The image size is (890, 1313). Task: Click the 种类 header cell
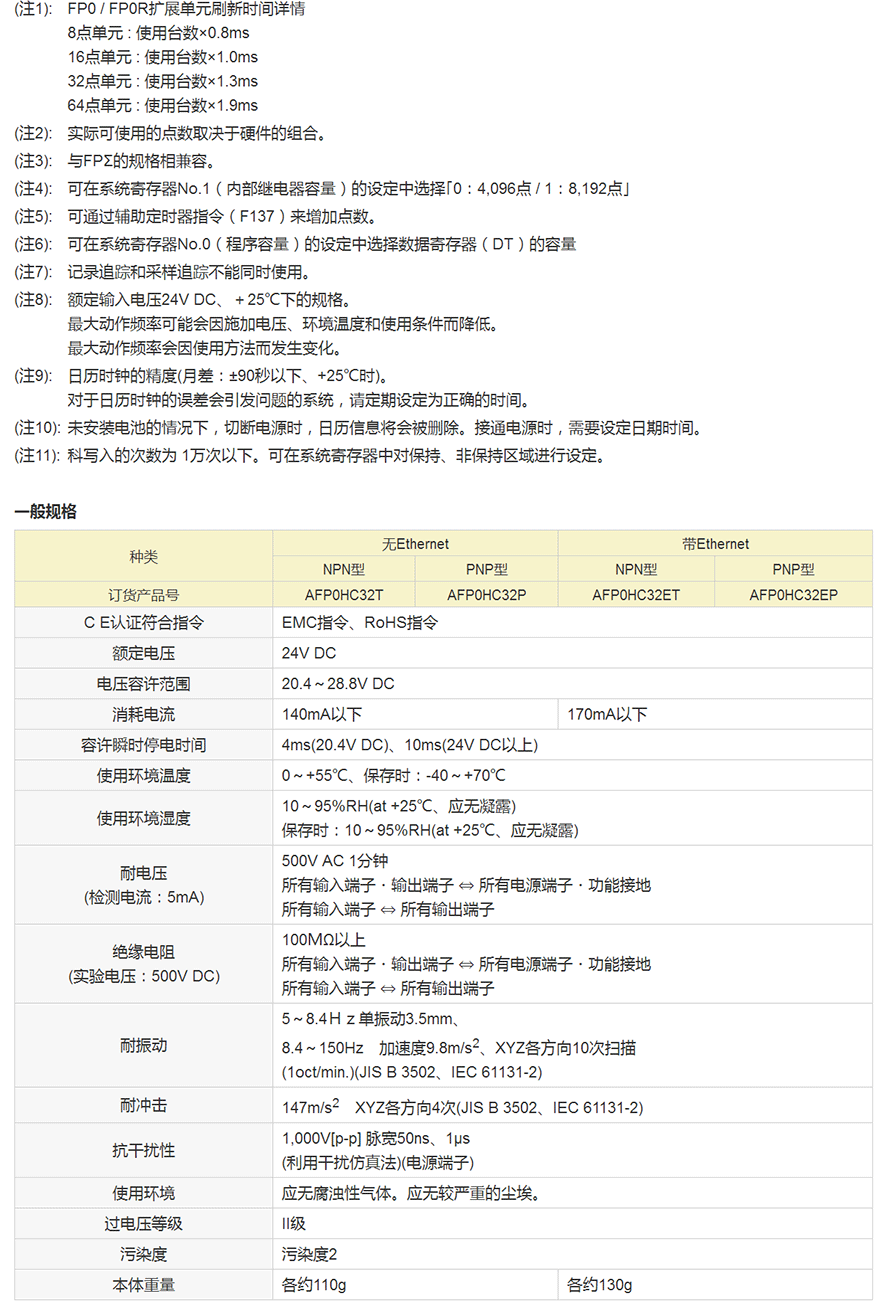(143, 557)
